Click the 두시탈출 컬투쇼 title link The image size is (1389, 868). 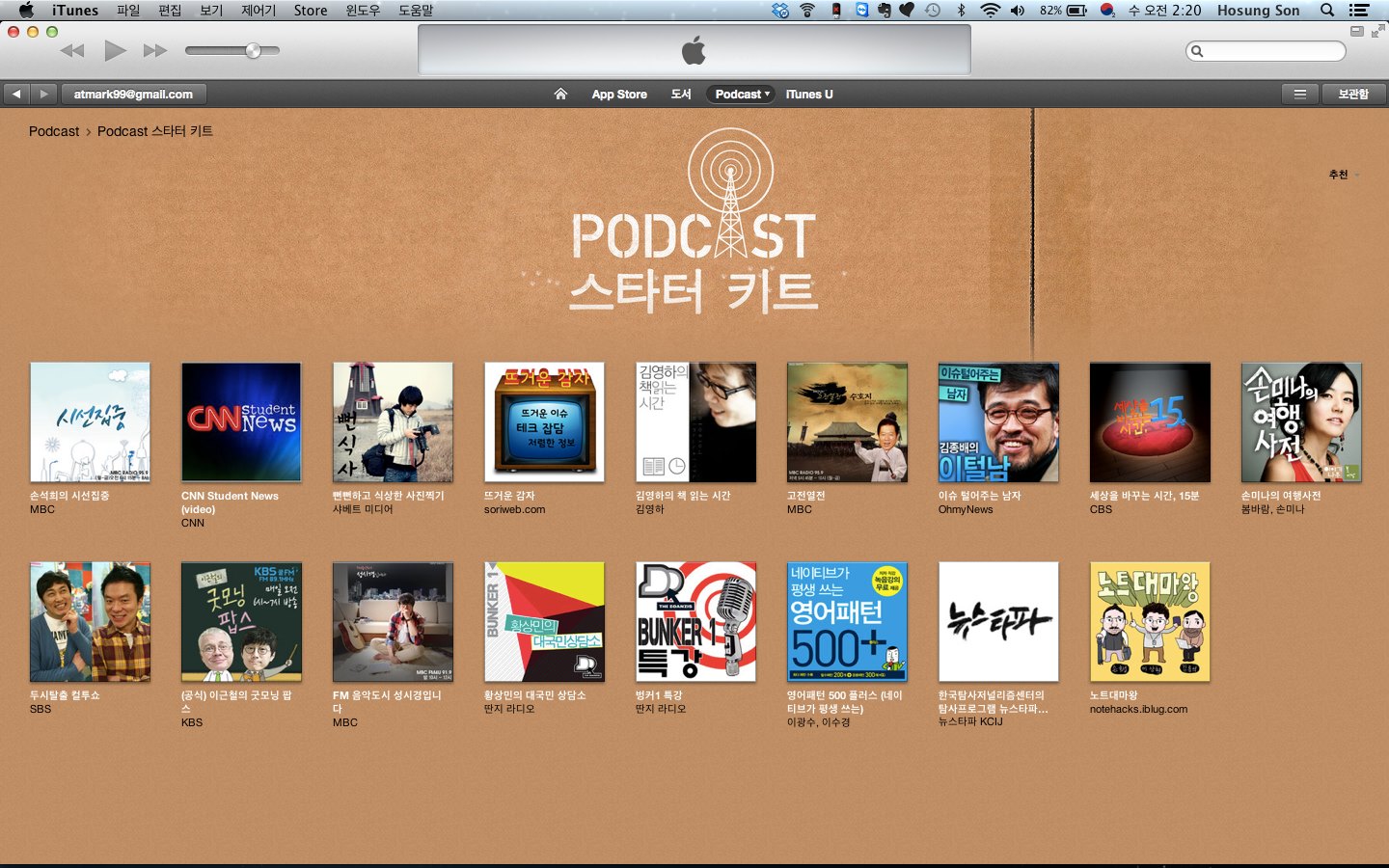(x=65, y=695)
